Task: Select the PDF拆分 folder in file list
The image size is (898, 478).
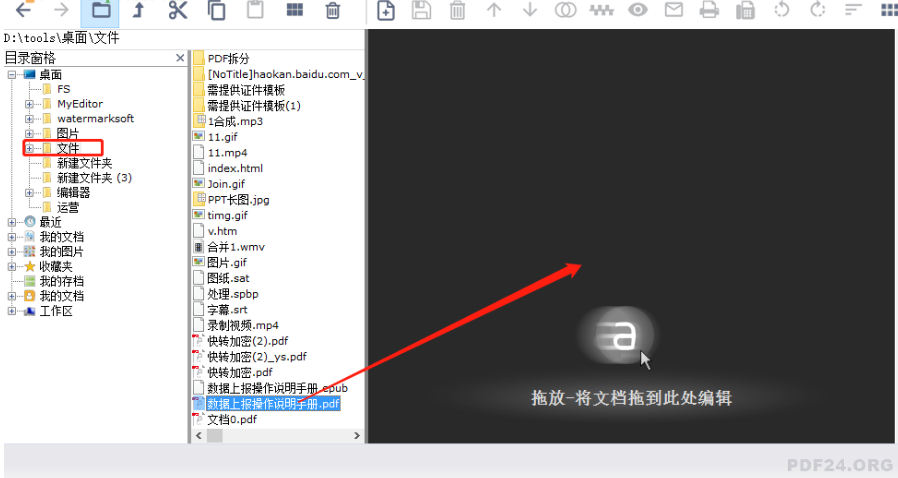Action: coord(229,58)
